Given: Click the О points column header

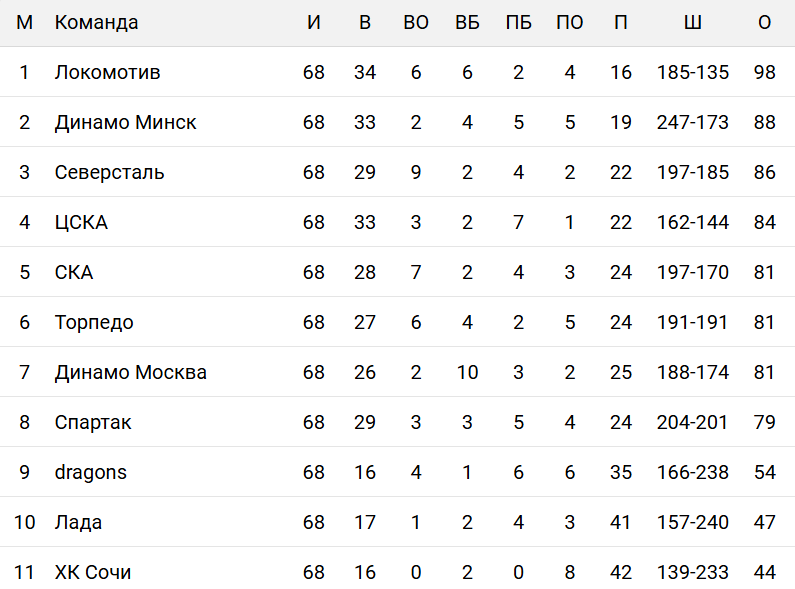Looking at the screenshot, I should click(765, 22).
